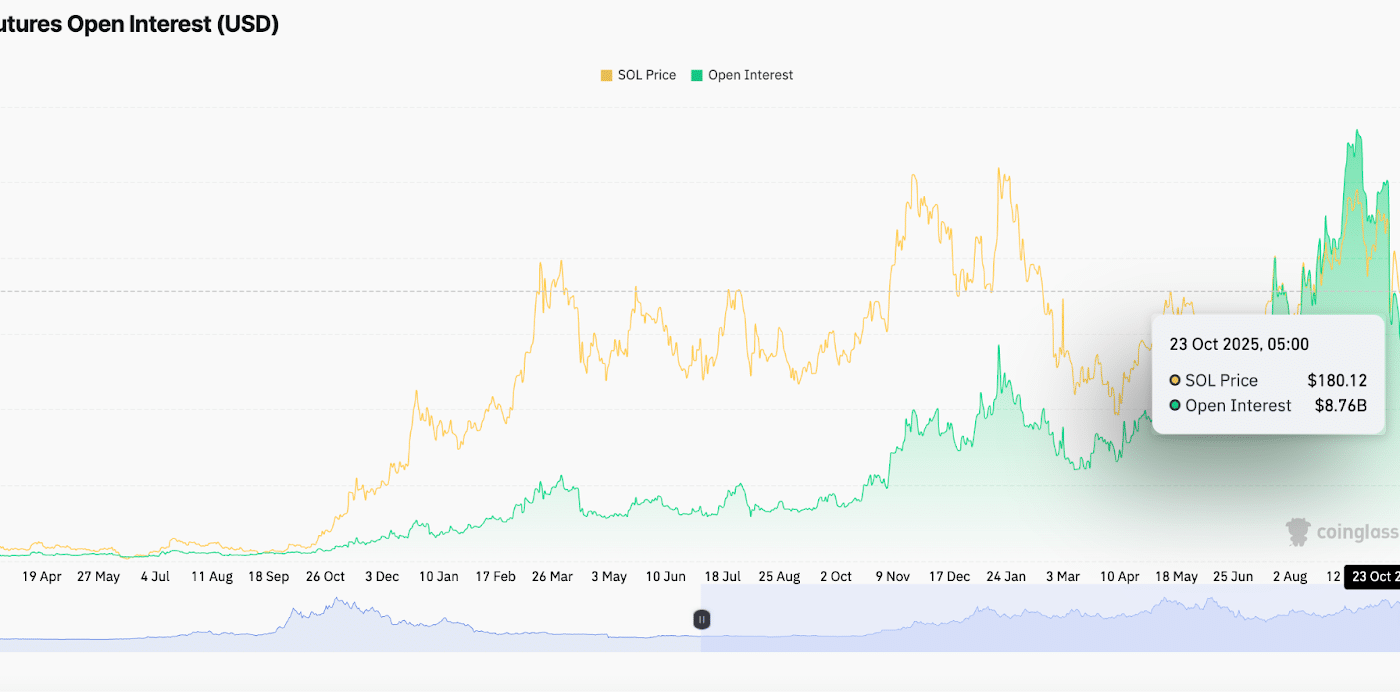Click the 17 Feb date on the x-axis
The height and width of the screenshot is (692, 1400).
(495, 577)
